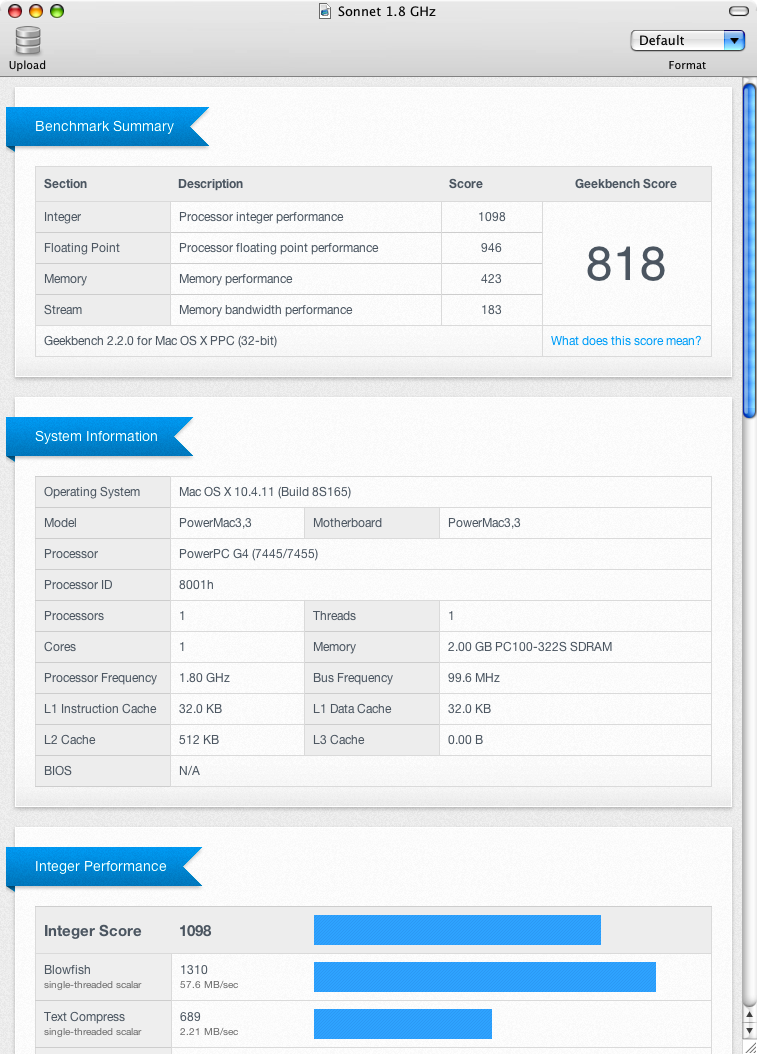Click the Blowfish score 1310
The image size is (757, 1054).
coord(194,970)
